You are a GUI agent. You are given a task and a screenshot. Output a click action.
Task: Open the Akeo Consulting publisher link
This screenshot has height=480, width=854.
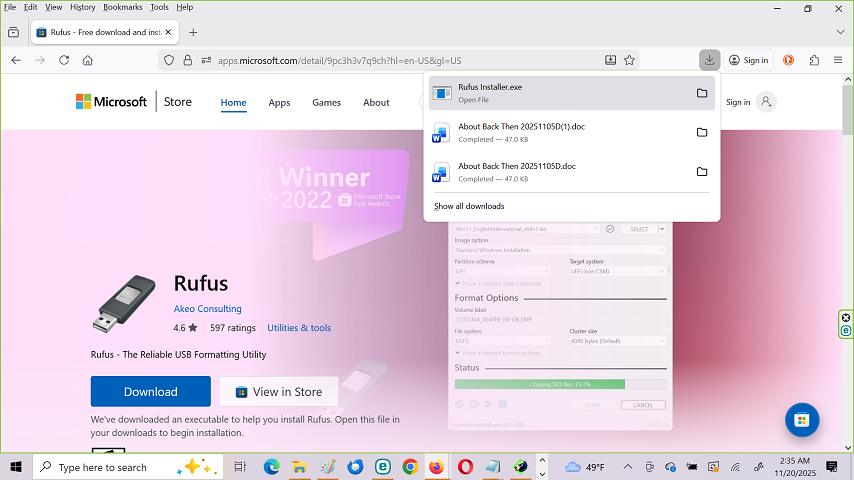pos(208,309)
